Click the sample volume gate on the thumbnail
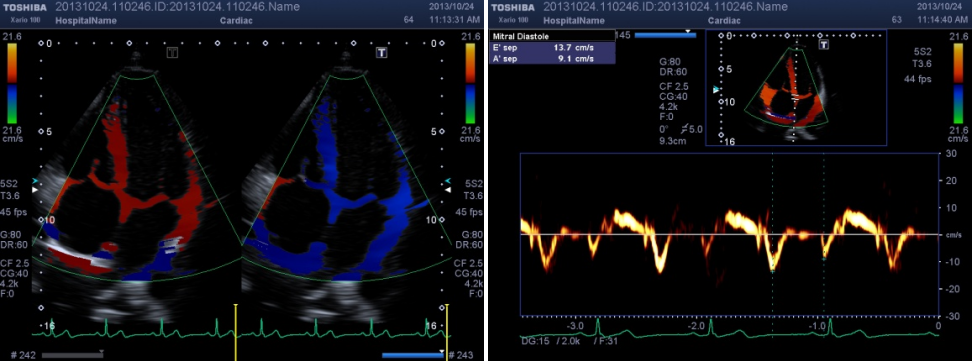This screenshot has height=361, width=972. (795, 98)
